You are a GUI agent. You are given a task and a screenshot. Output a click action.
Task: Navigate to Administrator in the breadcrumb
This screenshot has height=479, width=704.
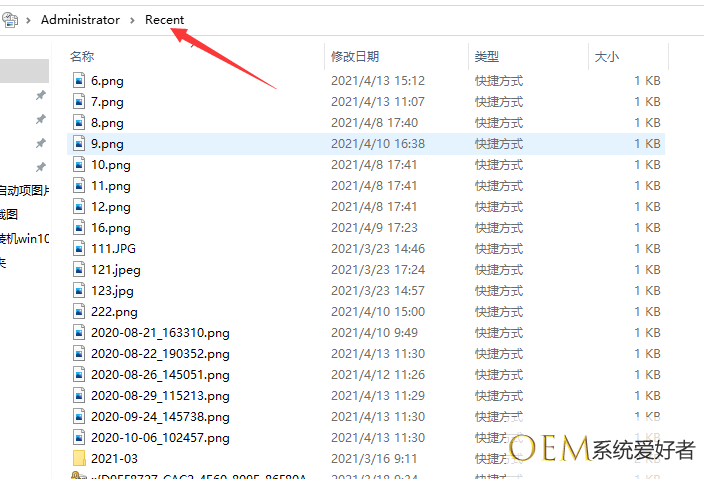80,20
